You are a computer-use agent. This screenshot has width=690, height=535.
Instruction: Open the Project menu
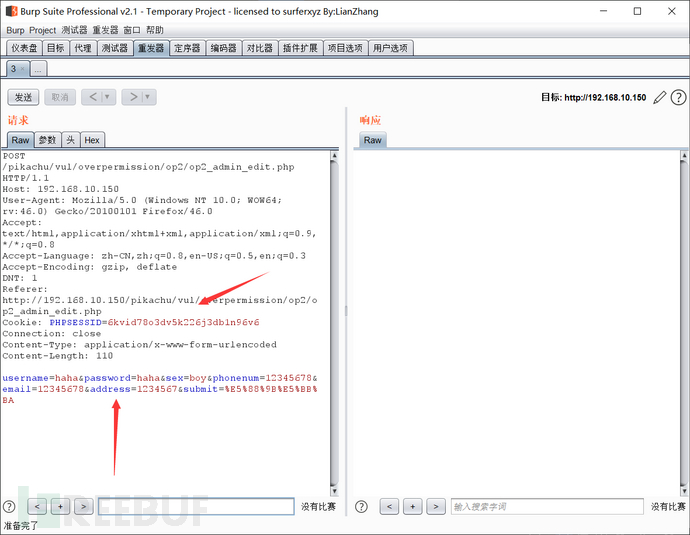pos(43,30)
